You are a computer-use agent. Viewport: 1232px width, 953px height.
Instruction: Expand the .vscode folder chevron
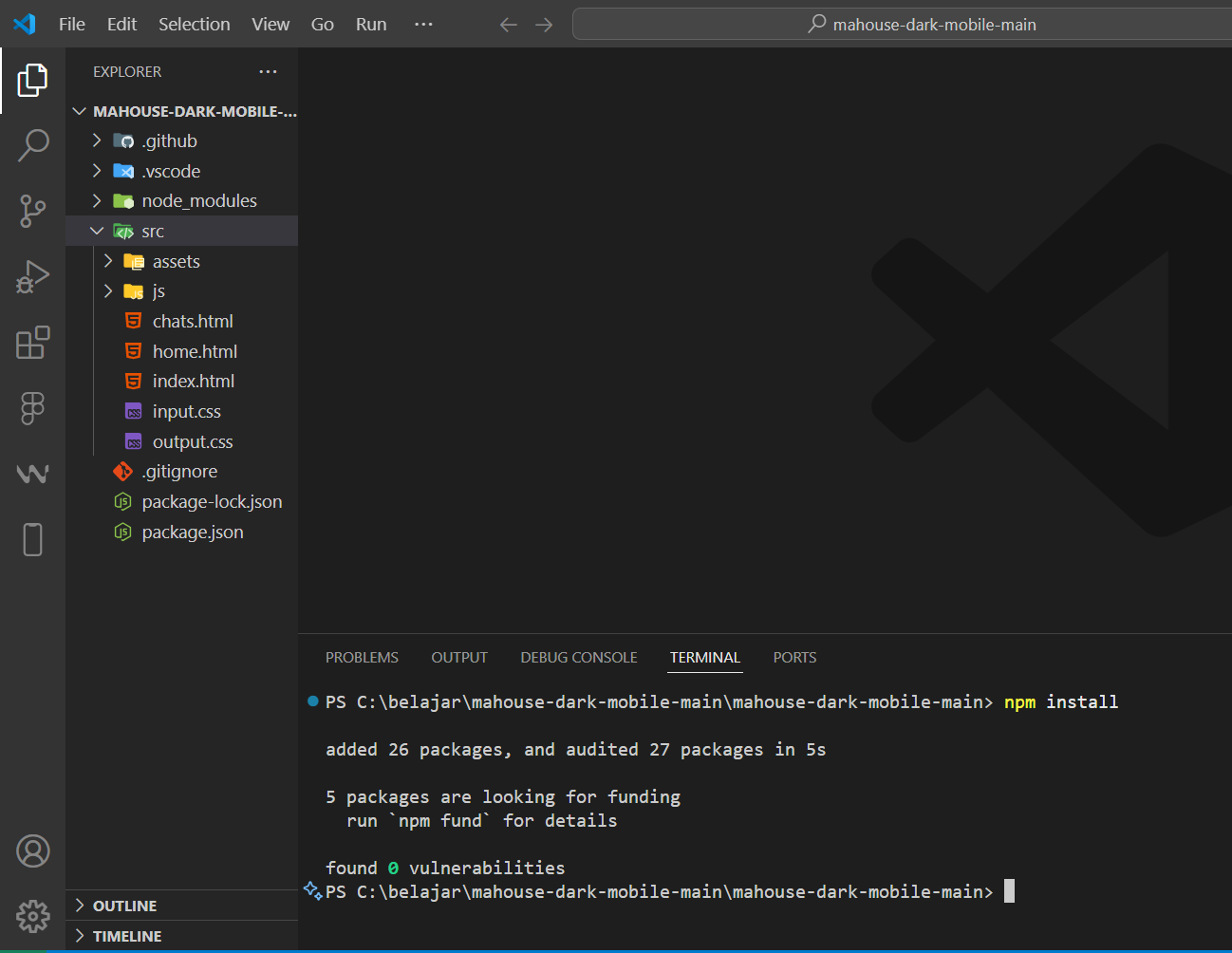click(x=97, y=171)
